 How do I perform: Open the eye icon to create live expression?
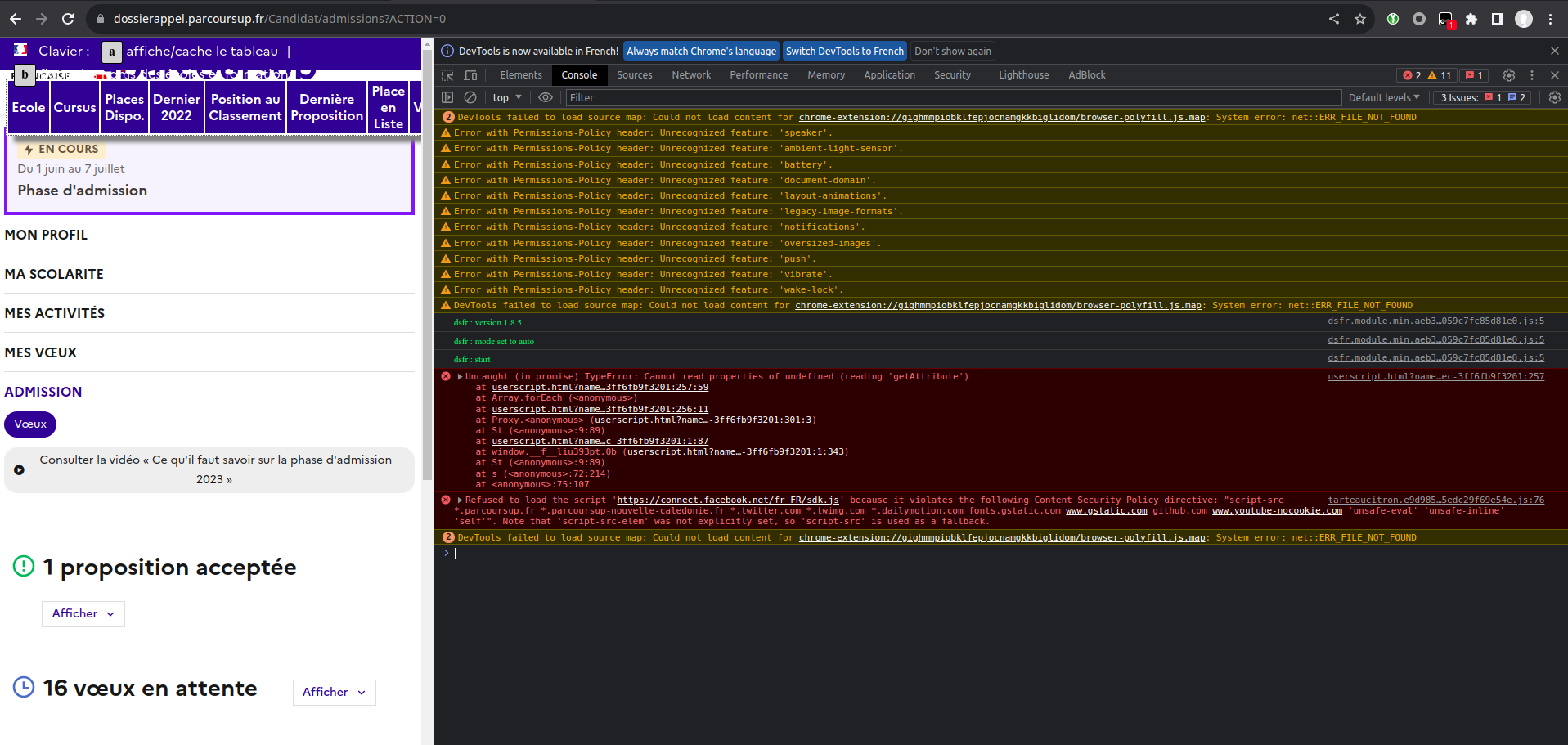pos(546,97)
